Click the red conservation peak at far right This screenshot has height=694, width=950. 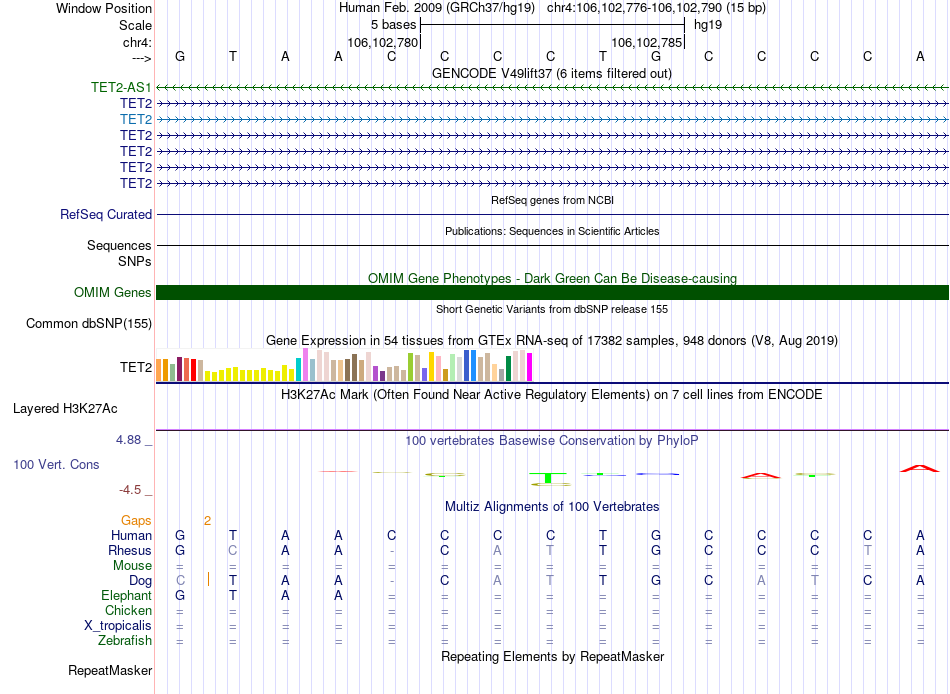[919, 467]
